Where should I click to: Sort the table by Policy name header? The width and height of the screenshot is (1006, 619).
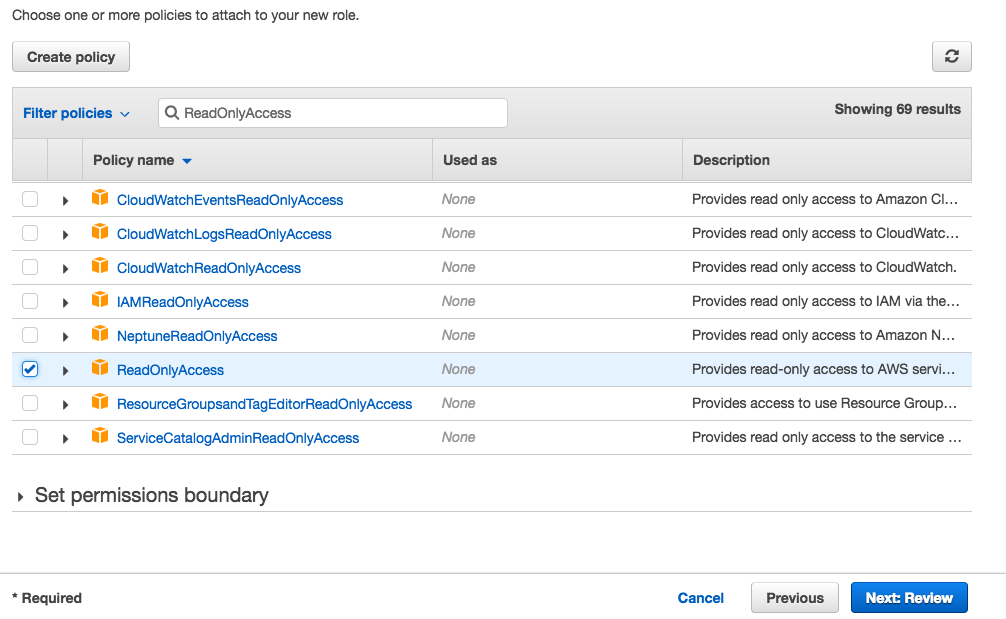coord(134,160)
